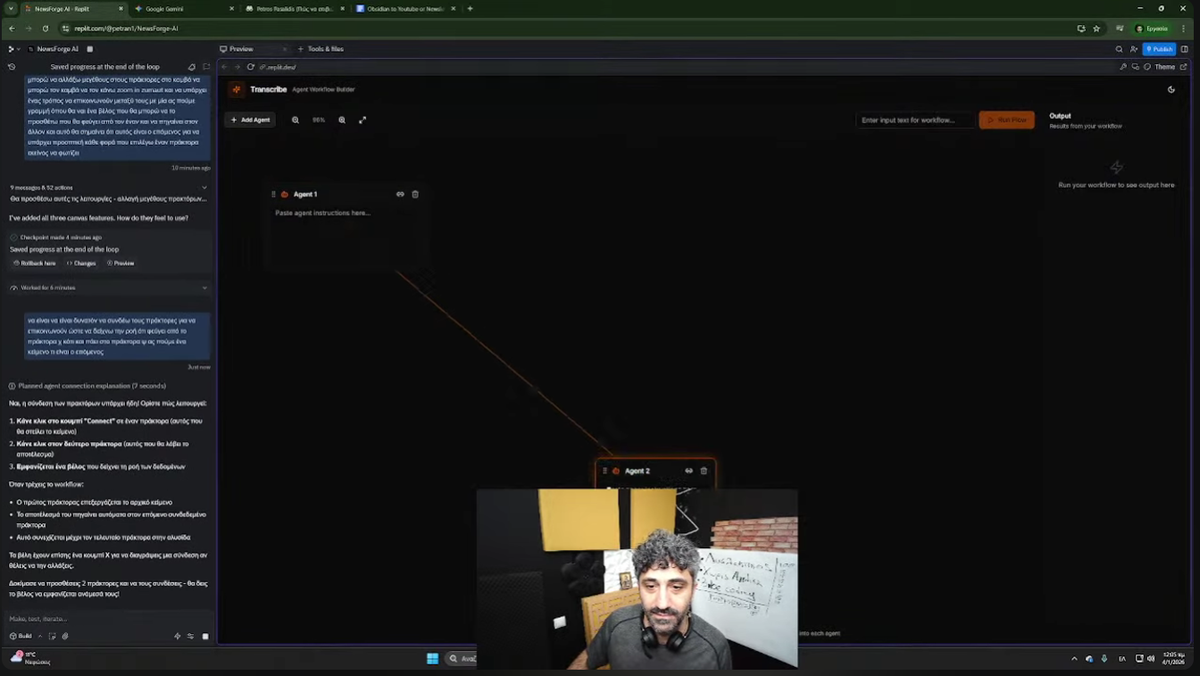Click the connect link icon on Agent 2
Viewport: 1200px width, 676px height.
click(x=689, y=471)
